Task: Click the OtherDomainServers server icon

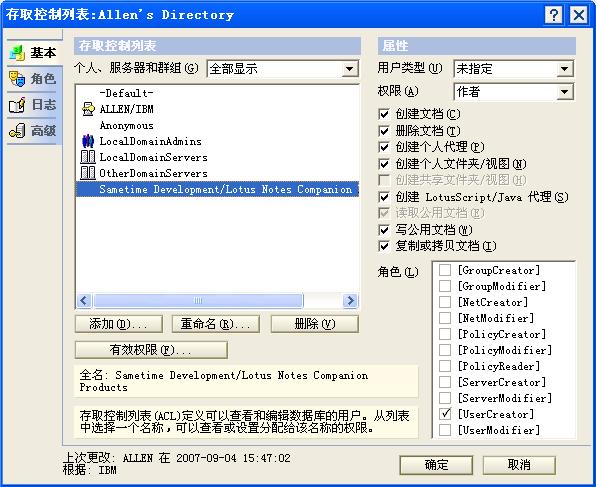Action: [88, 173]
